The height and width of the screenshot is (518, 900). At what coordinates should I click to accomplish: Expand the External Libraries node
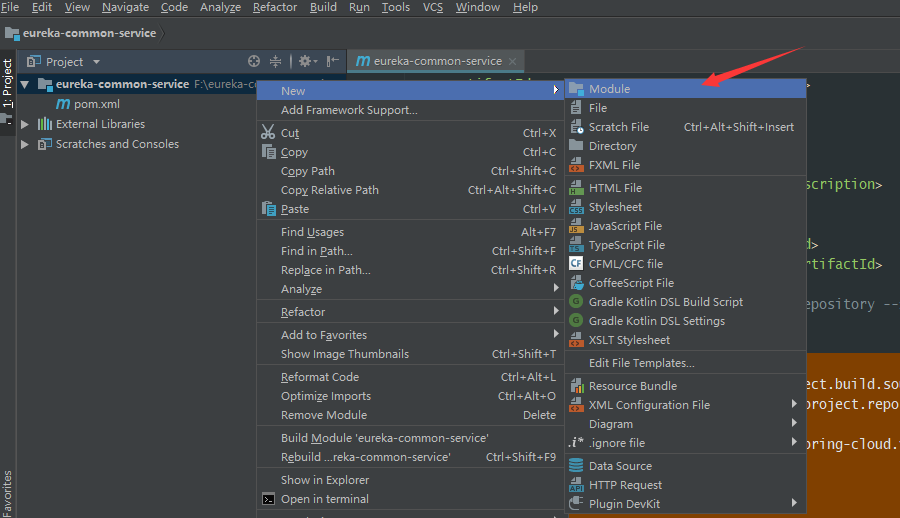tap(25, 124)
